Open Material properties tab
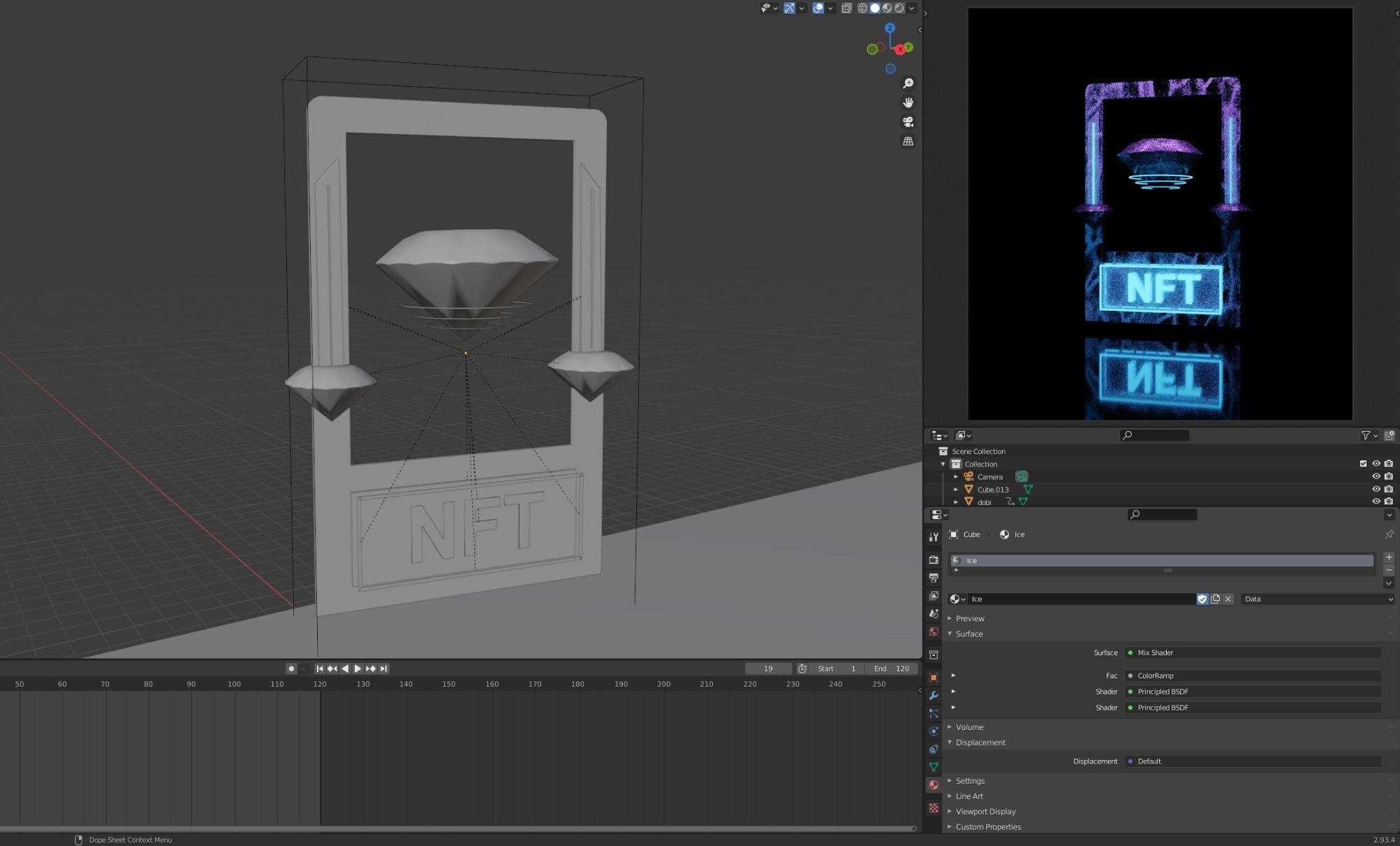This screenshot has width=1400, height=846. [934, 785]
